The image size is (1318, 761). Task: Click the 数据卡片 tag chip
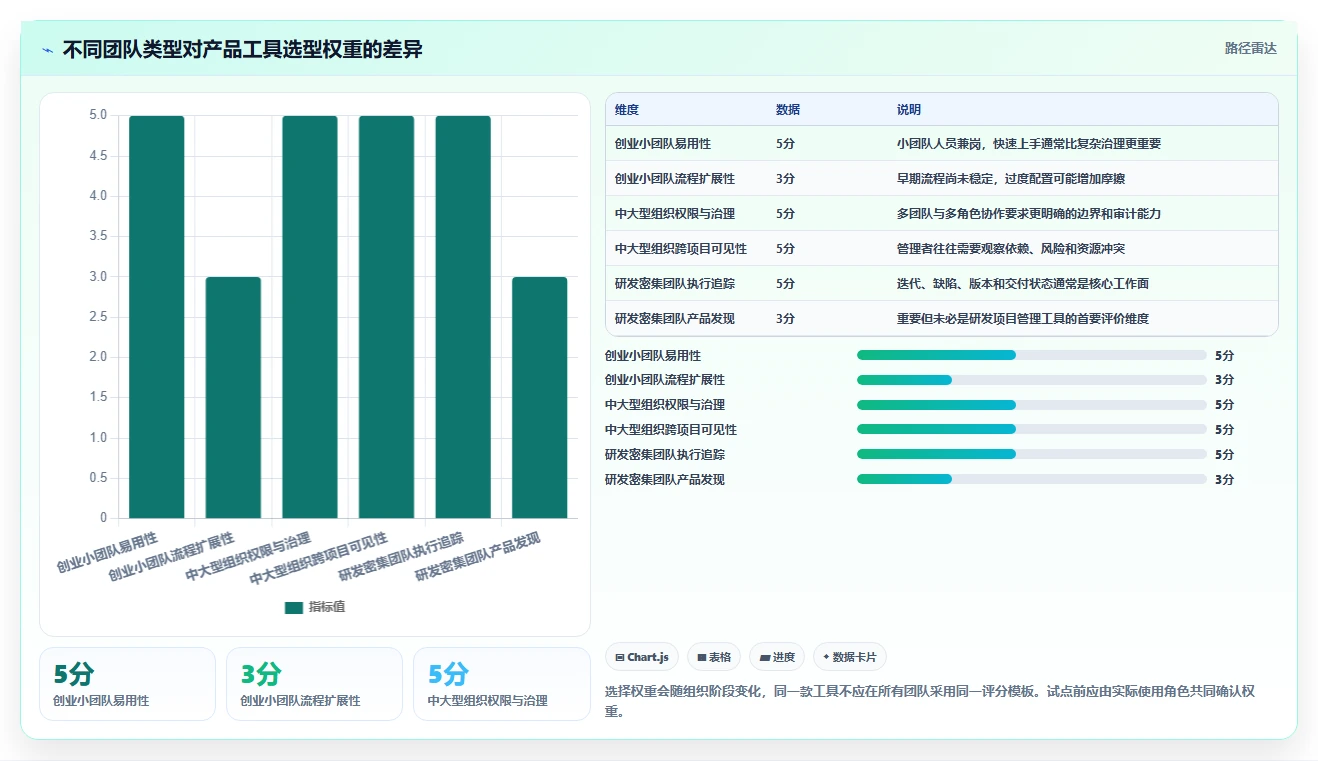pyautogui.click(x=849, y=657)
